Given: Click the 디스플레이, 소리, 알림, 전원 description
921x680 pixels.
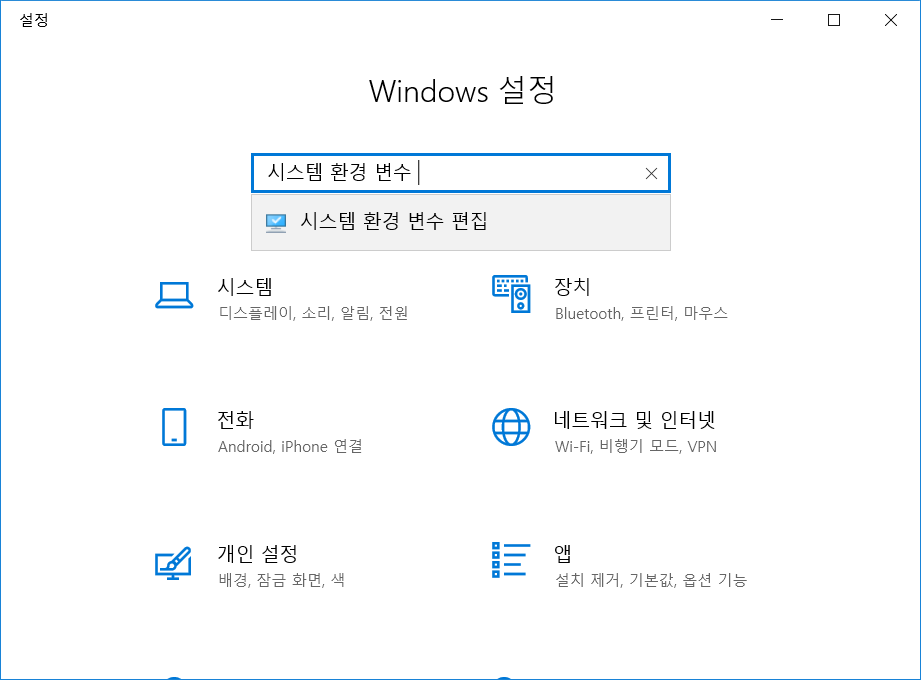Looking at the screenshot, I should tap(313, 313).
